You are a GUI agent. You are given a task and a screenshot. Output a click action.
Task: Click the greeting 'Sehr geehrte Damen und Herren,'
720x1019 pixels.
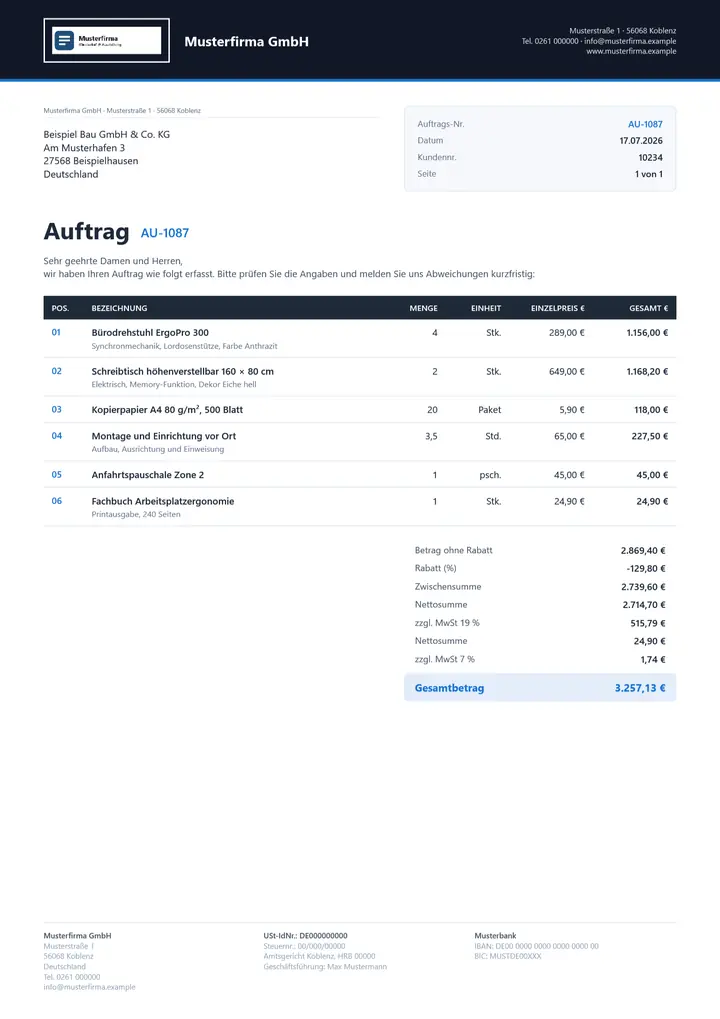click(x=113, y=261)
